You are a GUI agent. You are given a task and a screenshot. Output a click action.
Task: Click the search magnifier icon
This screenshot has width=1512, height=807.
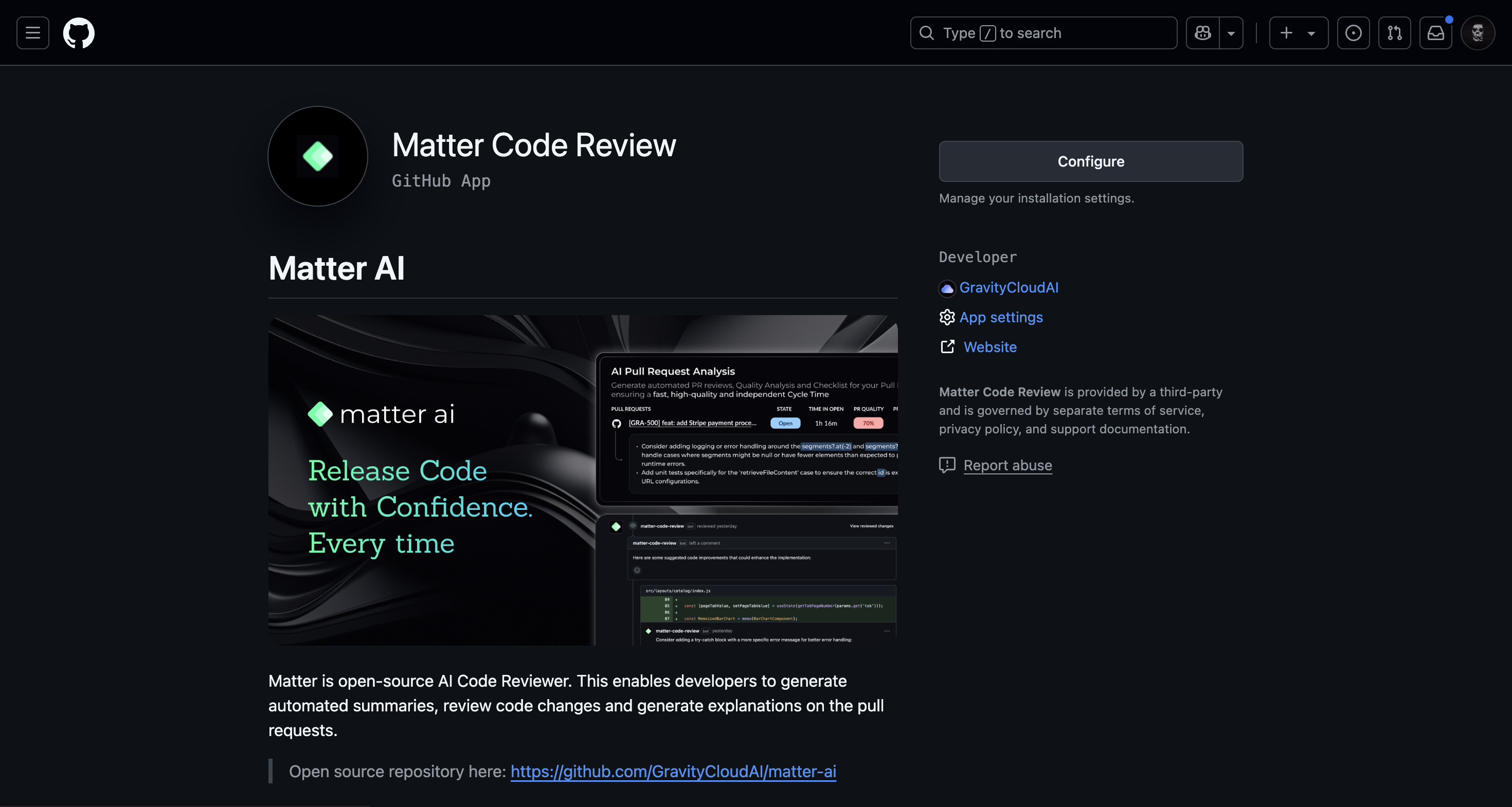click(x=927, y=33)
